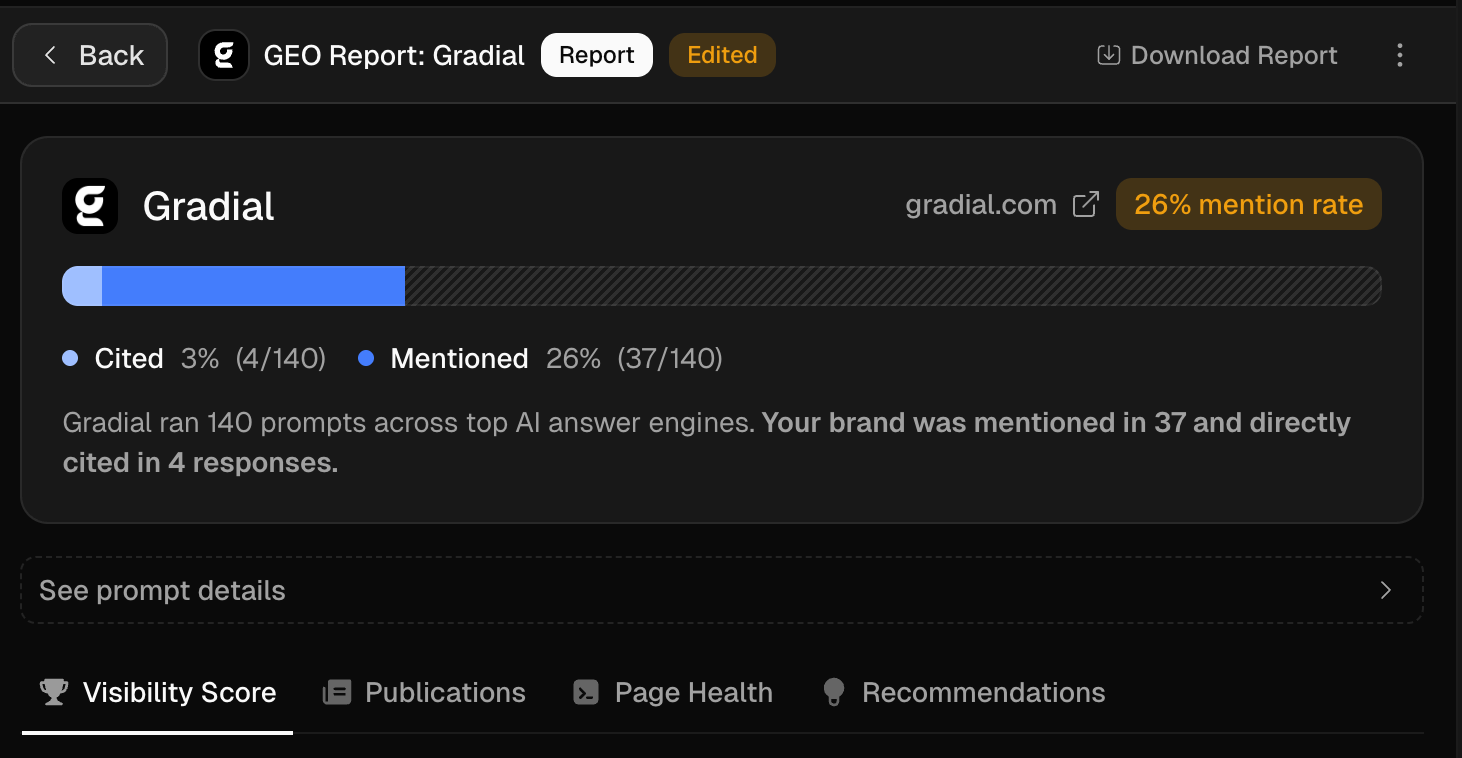Go back using the Back button
Viewport: 1462px width, 758px height.
pos(90,55)
